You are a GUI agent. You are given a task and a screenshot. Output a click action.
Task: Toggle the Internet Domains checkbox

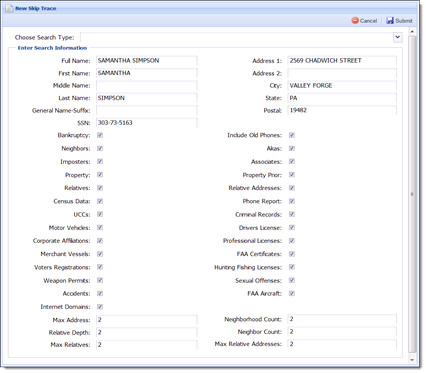click(100, 307)
